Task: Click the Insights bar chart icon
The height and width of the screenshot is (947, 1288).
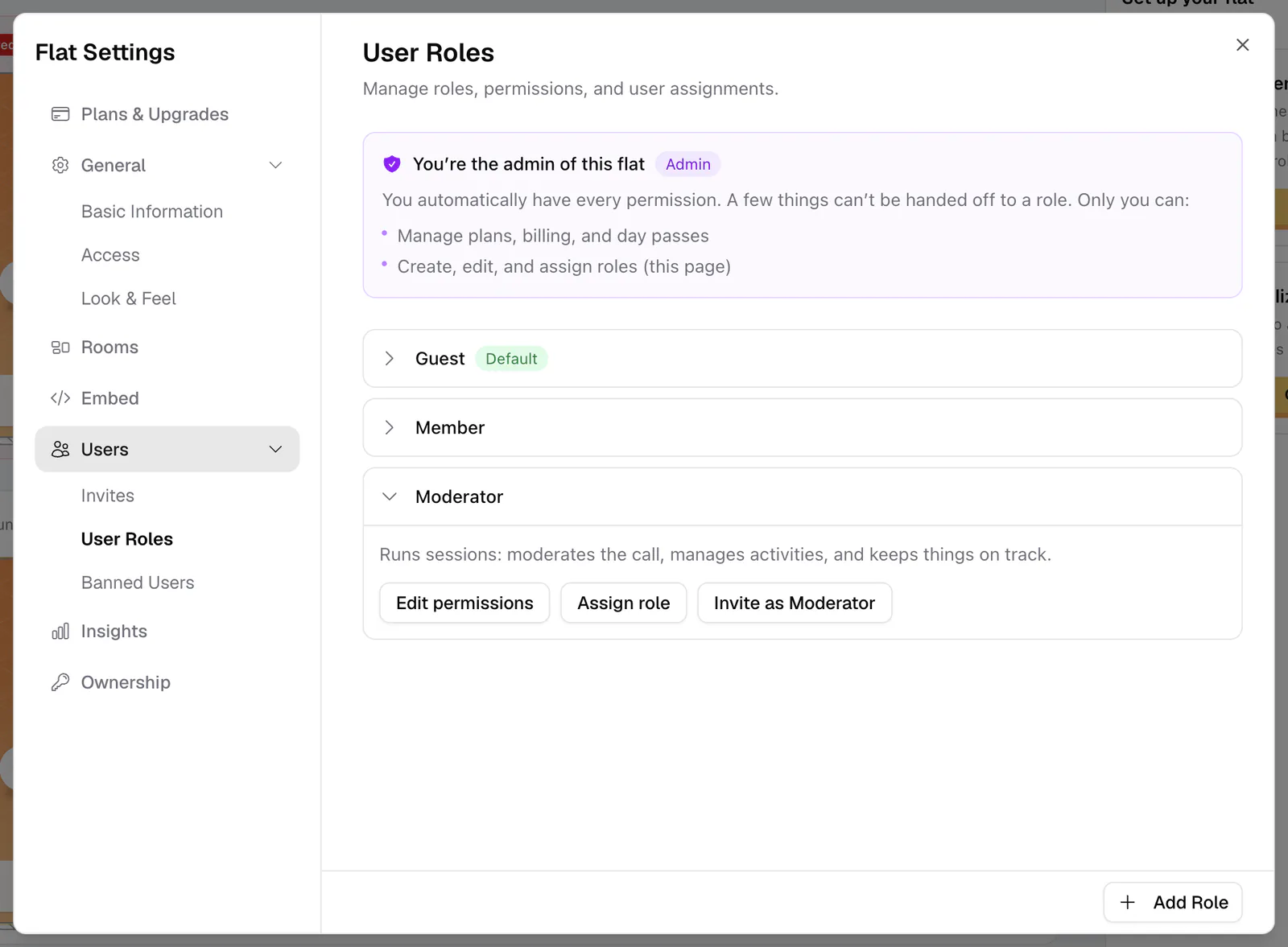Action: pos(60,632)
